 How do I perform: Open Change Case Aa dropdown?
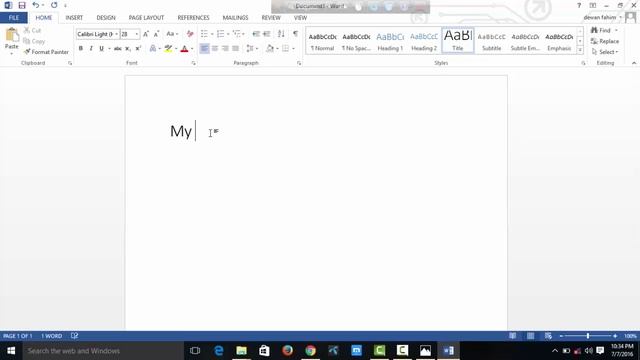(172, 34)
